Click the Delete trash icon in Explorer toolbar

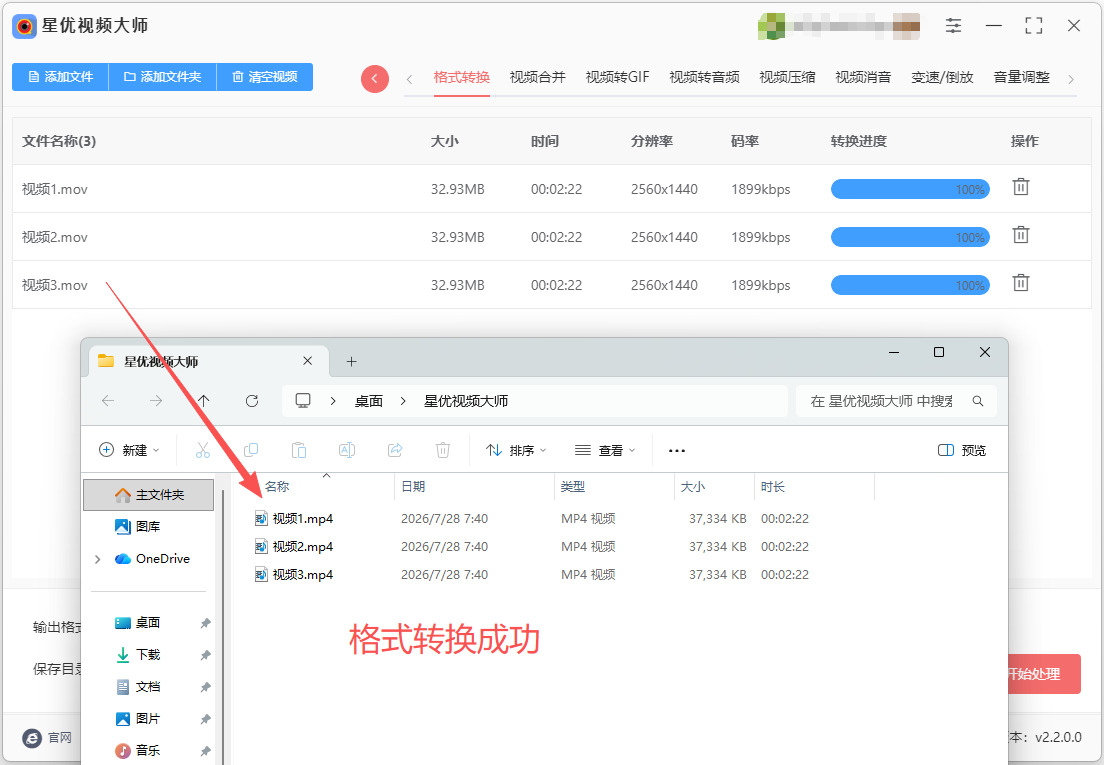(443, 450)
